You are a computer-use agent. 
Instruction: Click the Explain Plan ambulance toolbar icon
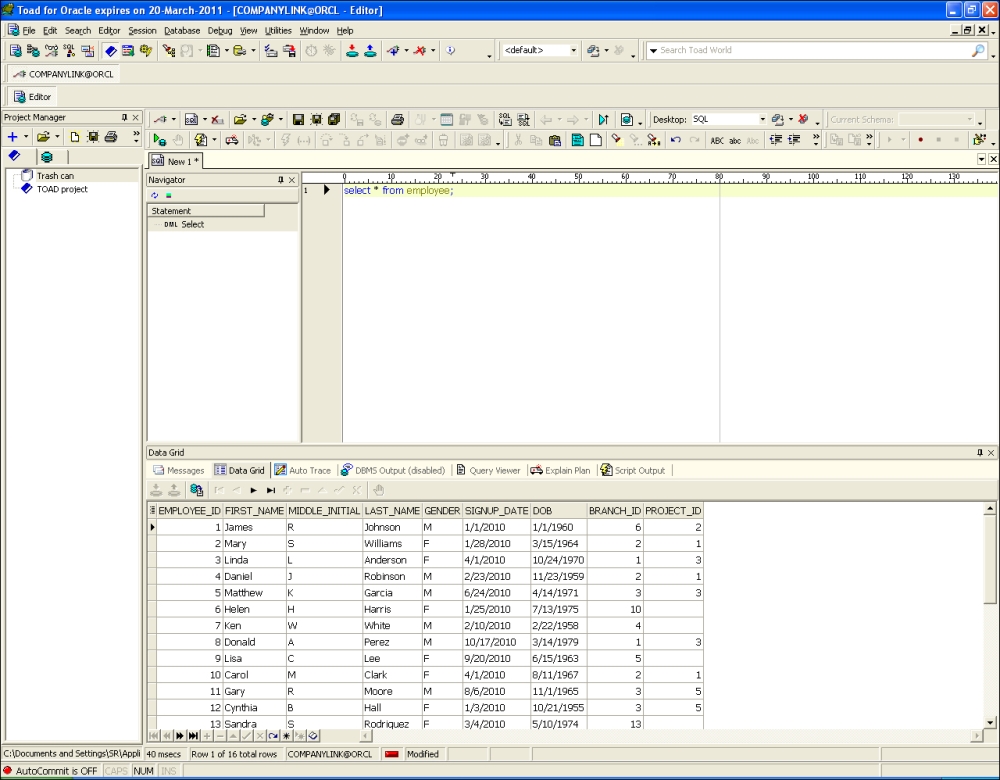click(x=232, y=140)
